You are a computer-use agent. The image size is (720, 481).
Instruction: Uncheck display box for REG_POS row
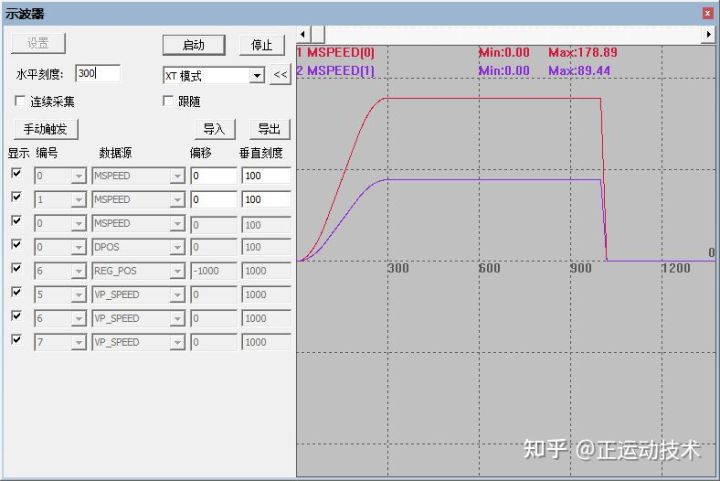[x=16, y=268]
